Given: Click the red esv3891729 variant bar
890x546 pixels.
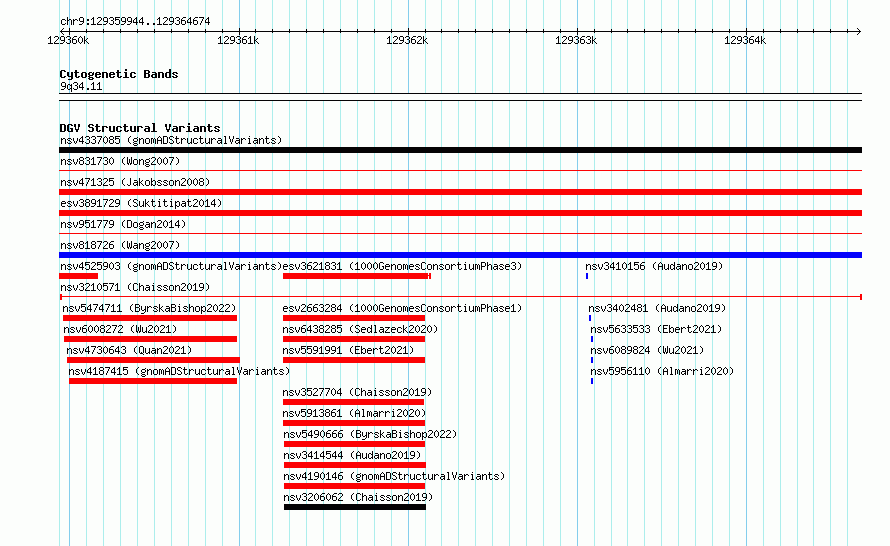Looking at the screenshot, I should click(460, 213).
